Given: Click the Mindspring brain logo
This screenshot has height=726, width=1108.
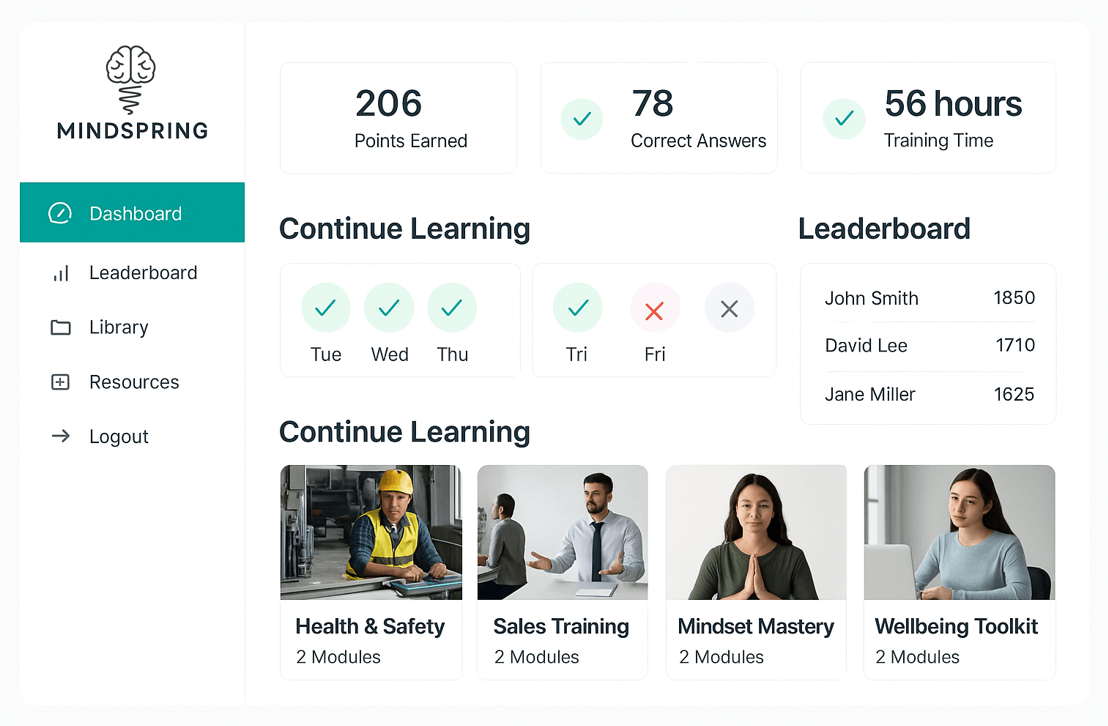Looking at the screenshot, I should 131,80.
